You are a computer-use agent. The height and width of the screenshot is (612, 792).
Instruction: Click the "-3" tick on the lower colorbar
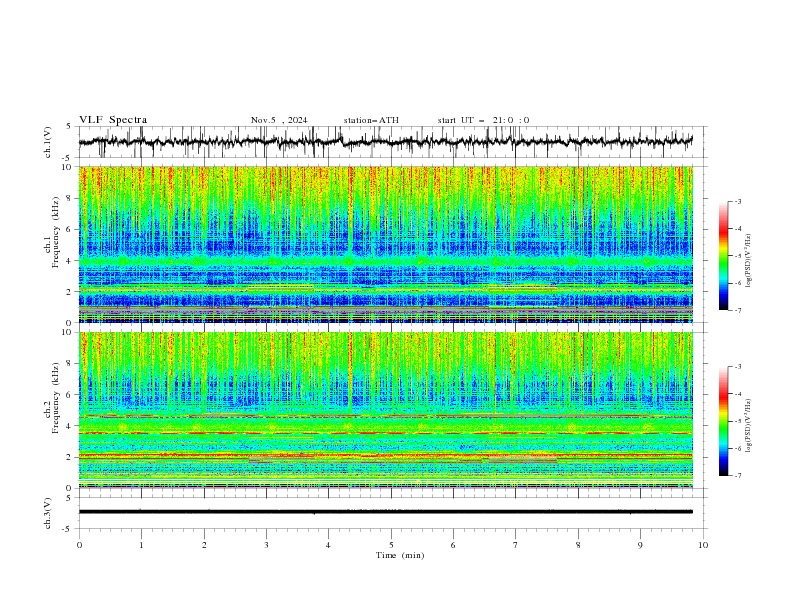pyautogui.click(x=737, y=367)
